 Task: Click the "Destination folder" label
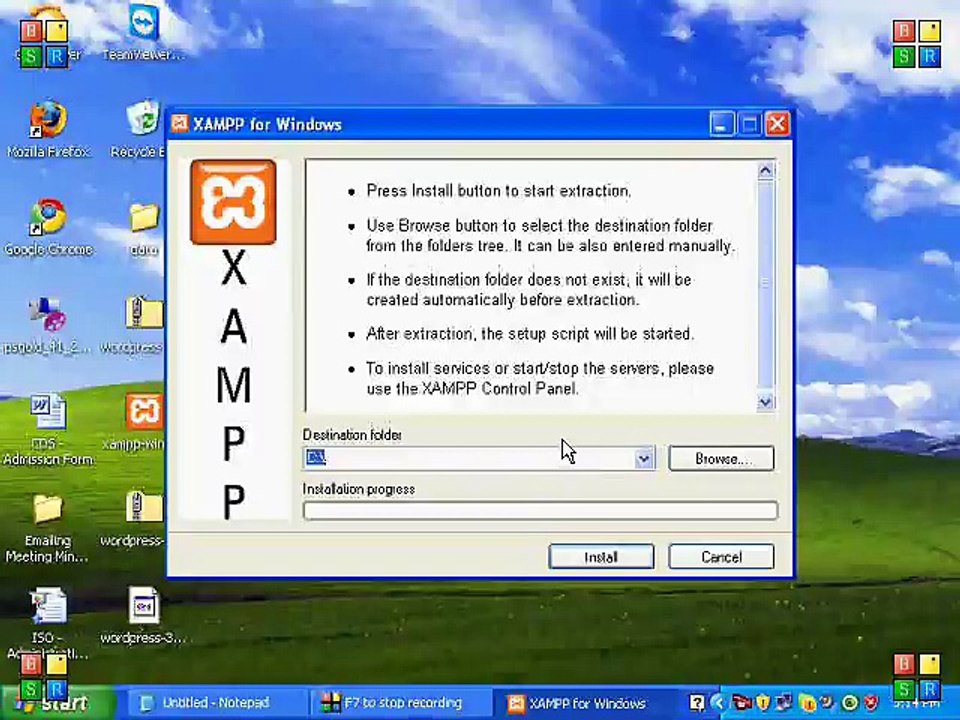(x=352, y=435)
